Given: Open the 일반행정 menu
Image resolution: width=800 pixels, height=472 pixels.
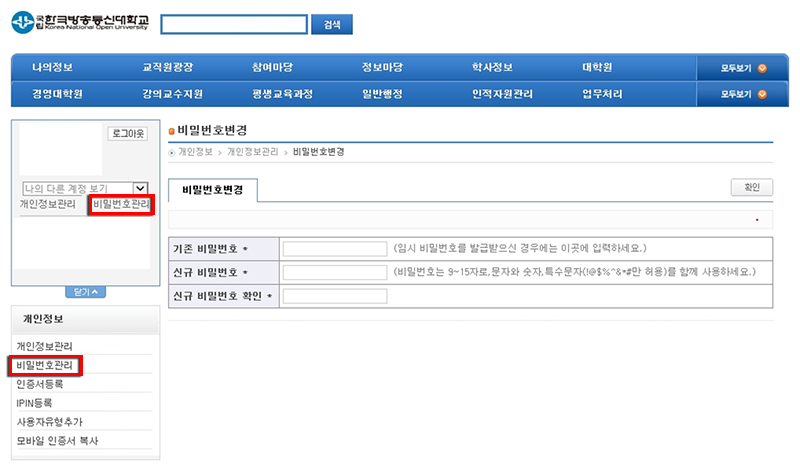Looking at the screenshot, I should tap(382, 94).
